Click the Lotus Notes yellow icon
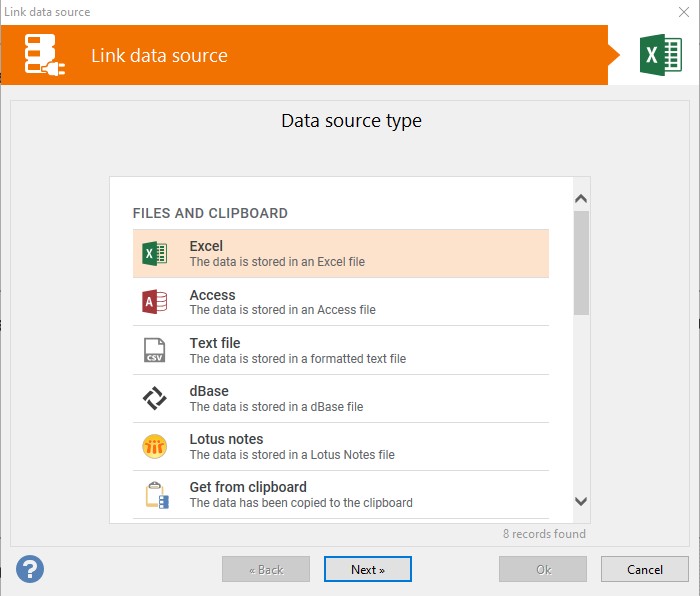700x596 pixels. click(x=154, y=446)
